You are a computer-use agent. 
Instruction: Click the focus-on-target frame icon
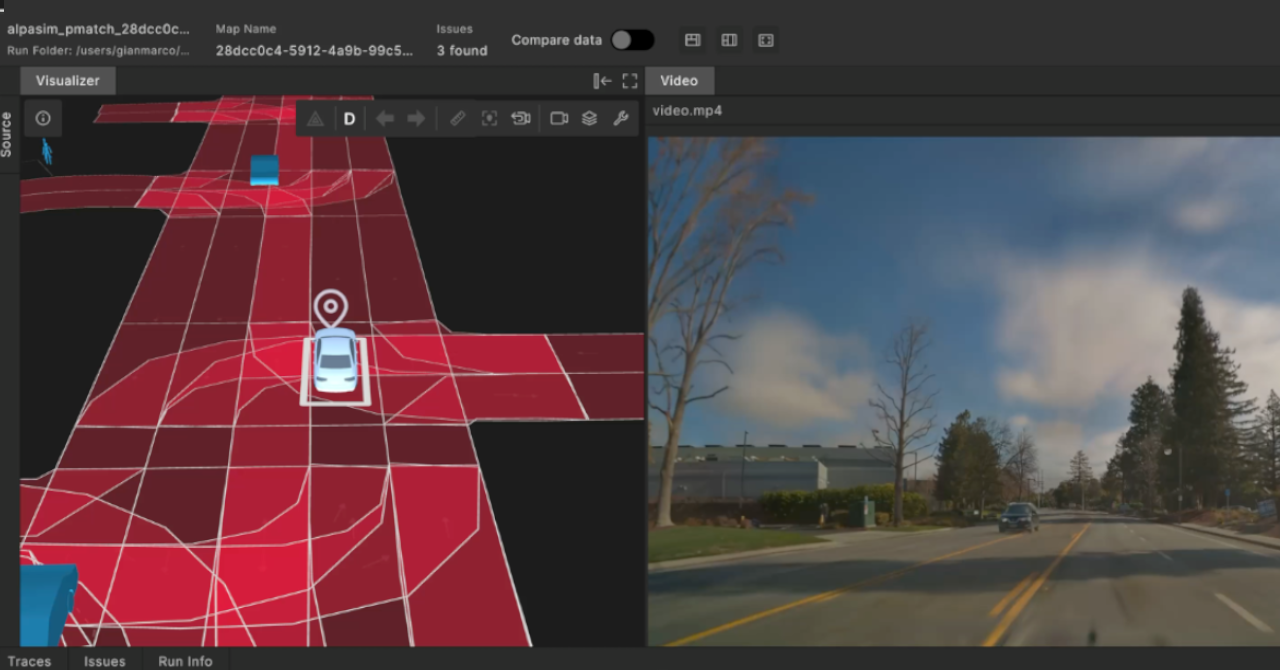click(x=489, y=119)
